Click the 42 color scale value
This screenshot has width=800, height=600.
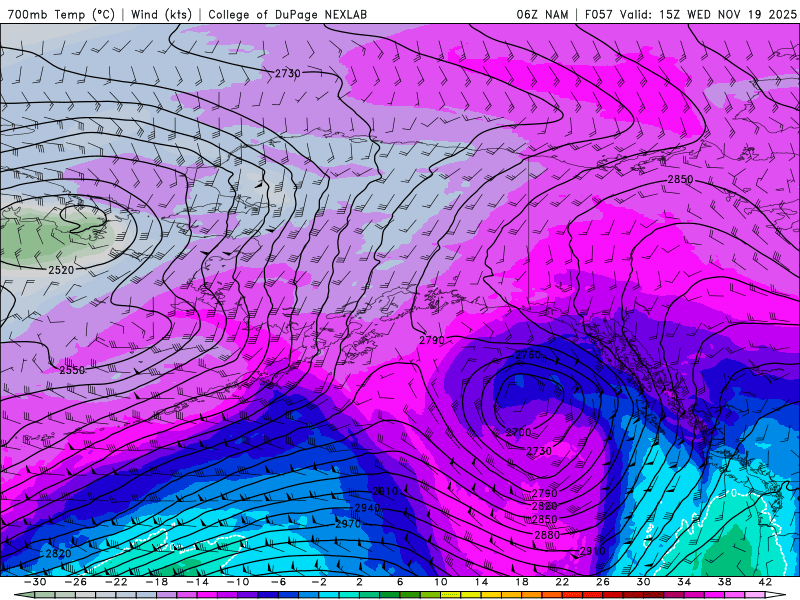pyautogui.click(x=765, y=582)
